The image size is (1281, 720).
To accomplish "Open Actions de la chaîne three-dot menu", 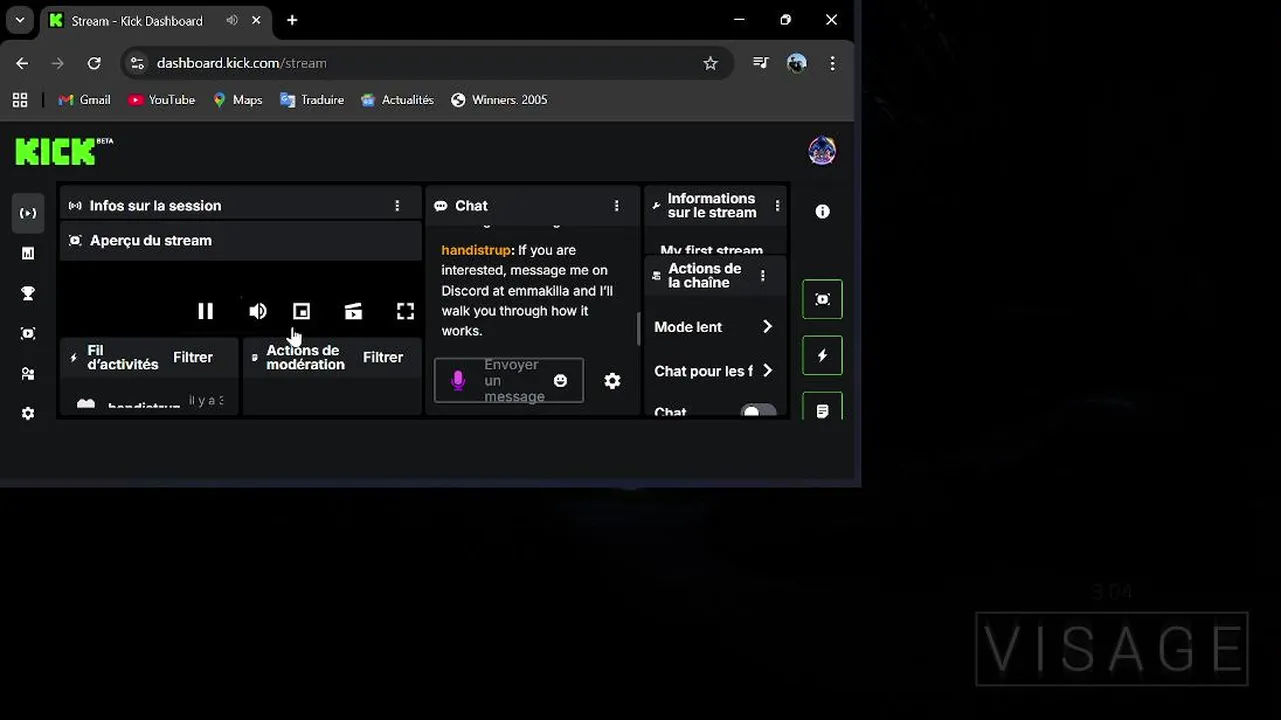I will click(763, 276).
